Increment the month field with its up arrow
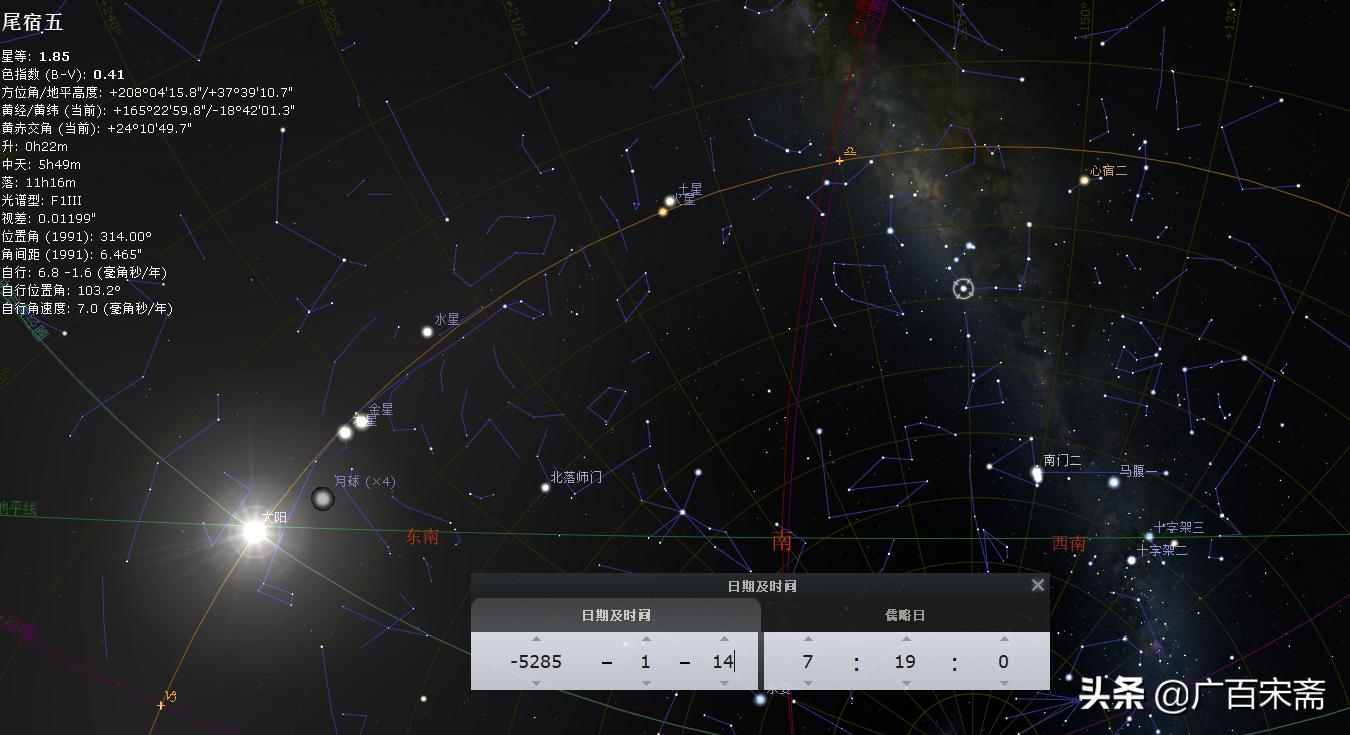The width and height of the screenshot is (1350, 735). pos(646,638)
